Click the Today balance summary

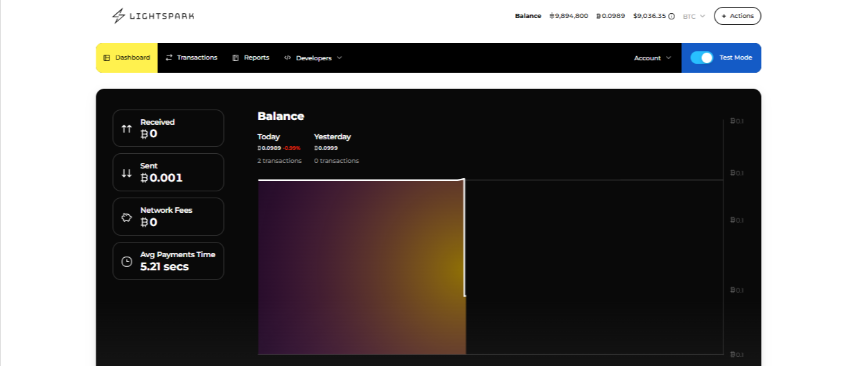coord(279,148)
